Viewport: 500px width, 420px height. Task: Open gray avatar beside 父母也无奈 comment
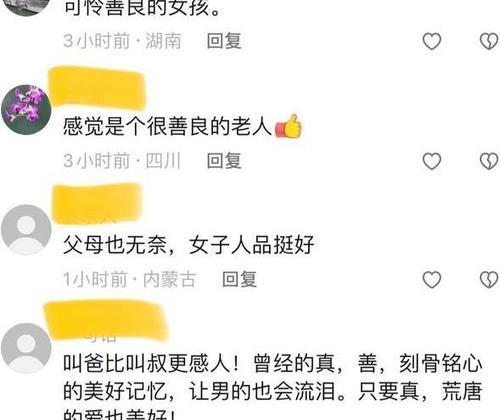pos(26,230)
